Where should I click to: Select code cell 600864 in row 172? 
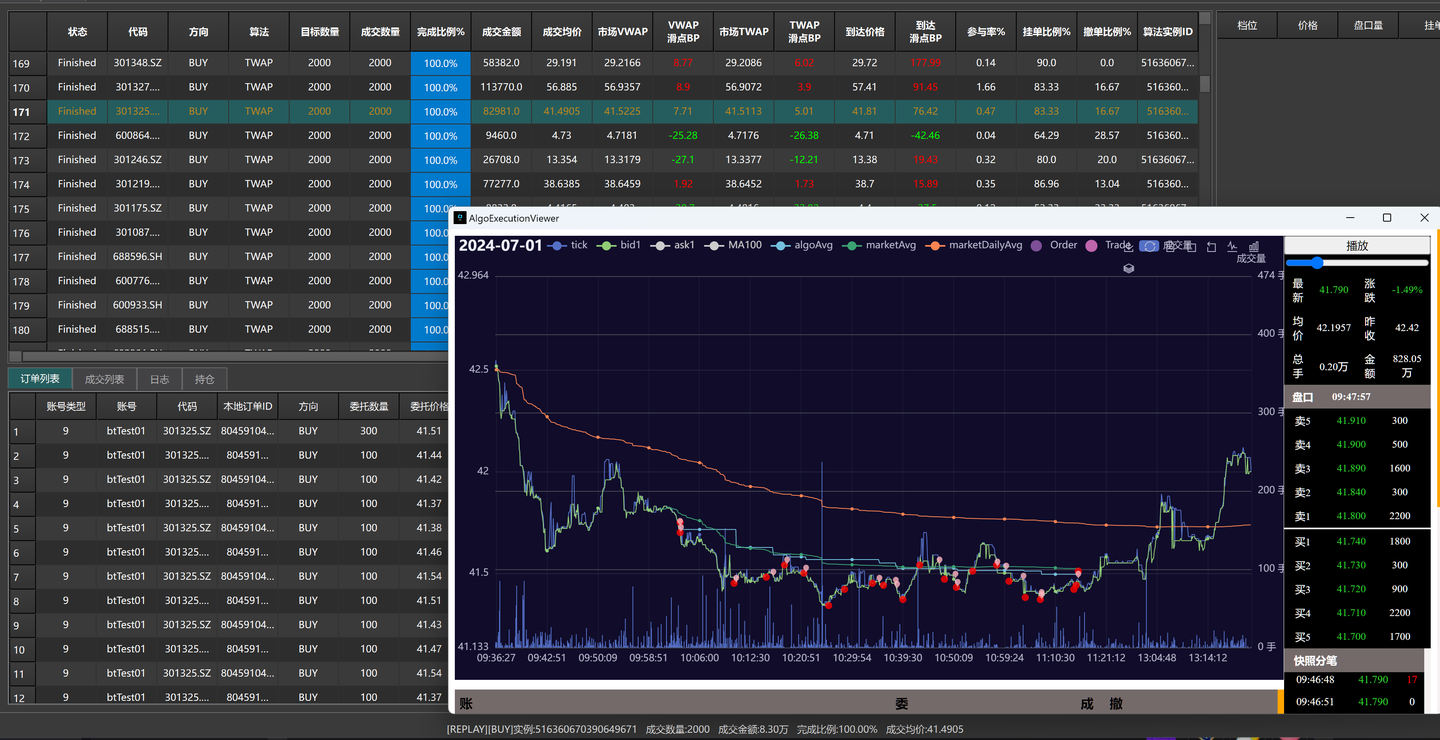tap(138, 136)
